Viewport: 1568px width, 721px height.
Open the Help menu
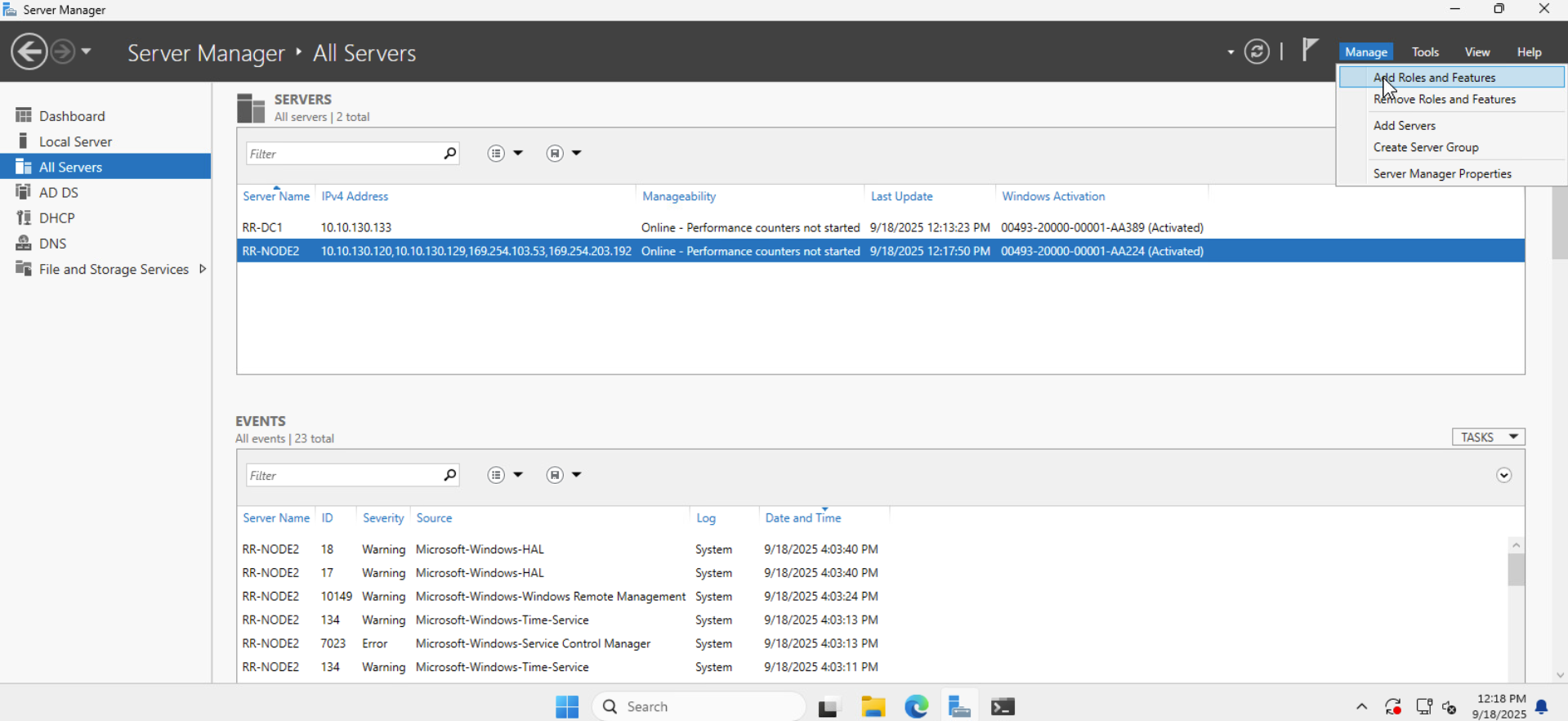1529,51
